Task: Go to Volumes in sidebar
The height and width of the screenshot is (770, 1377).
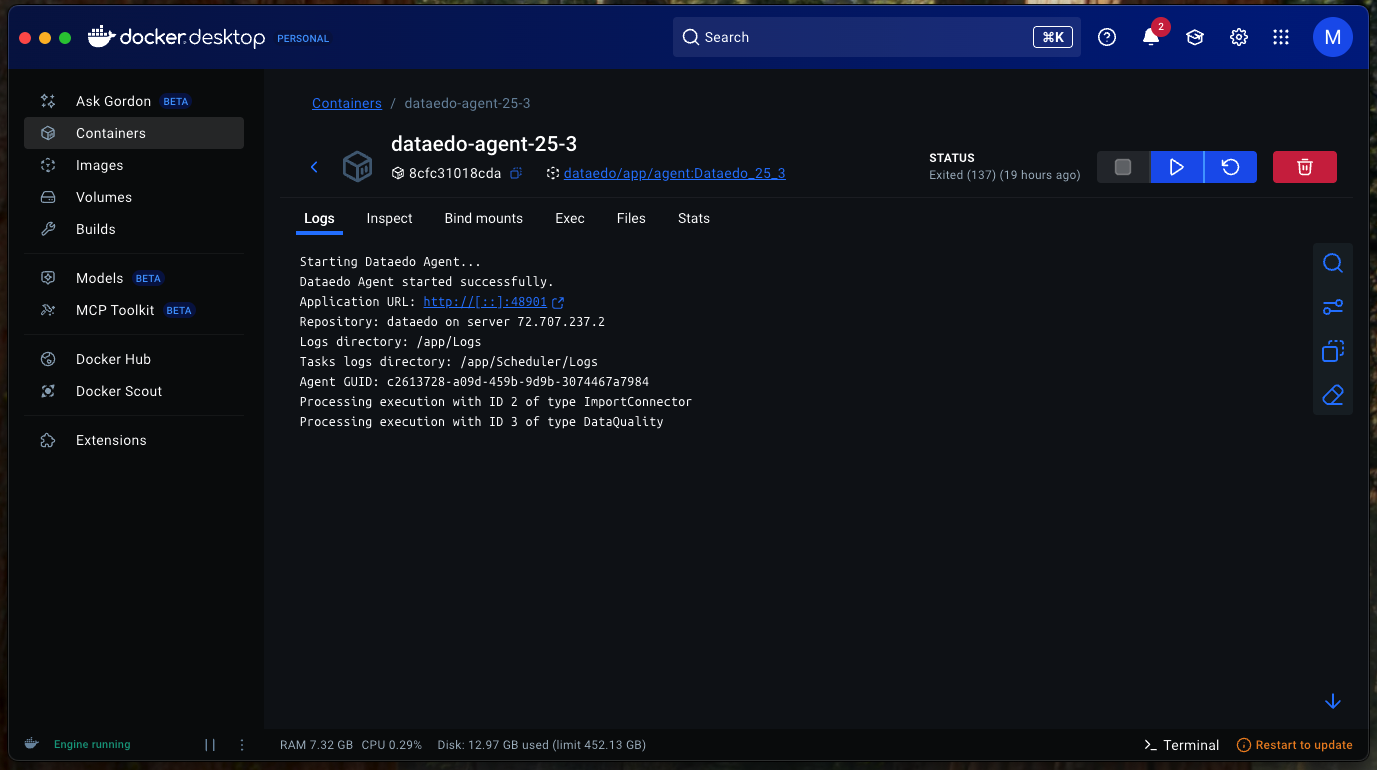Action: pyautogui.click(x=133, y=197)
